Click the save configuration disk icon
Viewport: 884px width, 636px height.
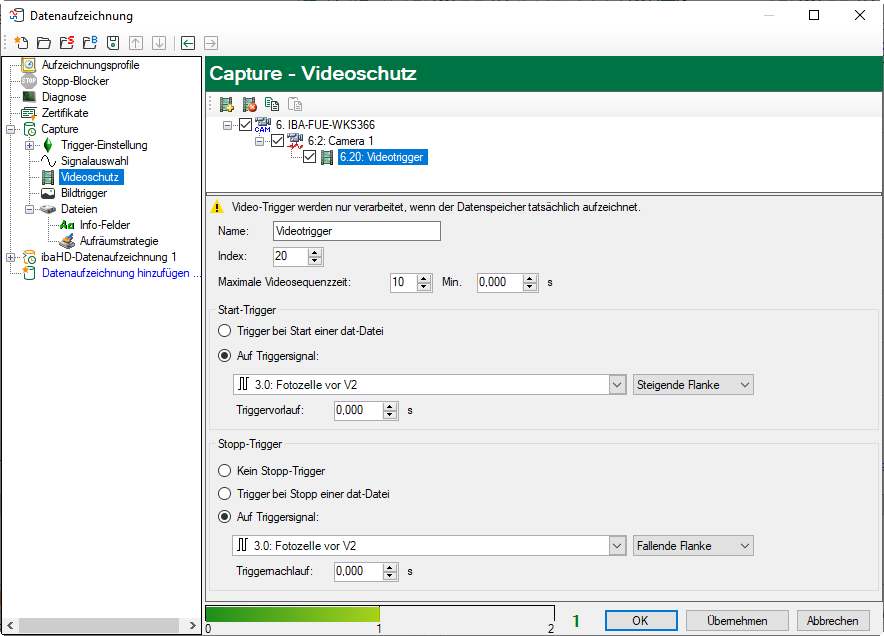pos(113,43)
